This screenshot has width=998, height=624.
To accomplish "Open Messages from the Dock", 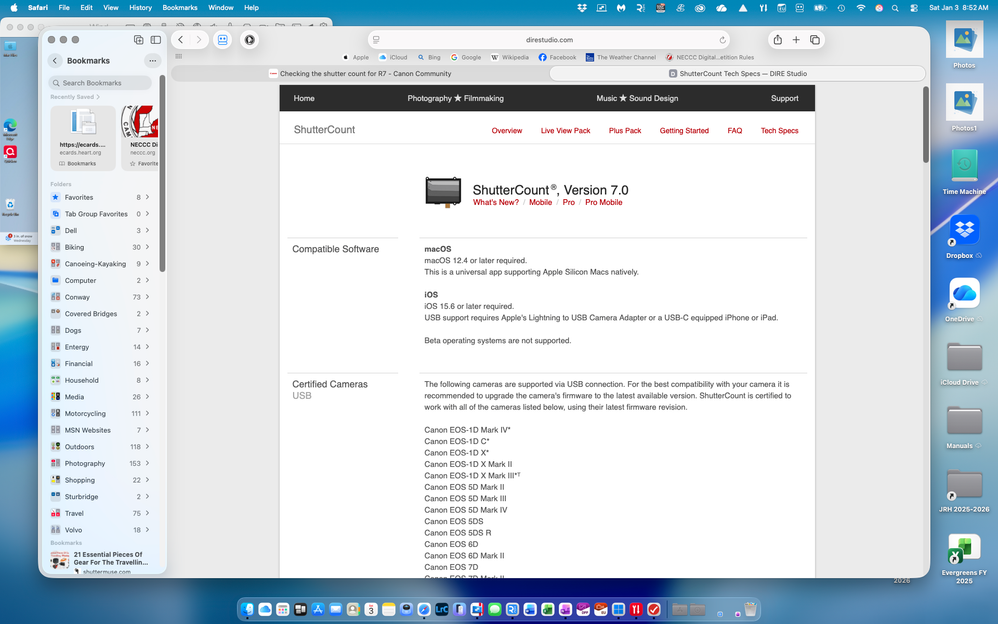I will (x=495, y=609).
